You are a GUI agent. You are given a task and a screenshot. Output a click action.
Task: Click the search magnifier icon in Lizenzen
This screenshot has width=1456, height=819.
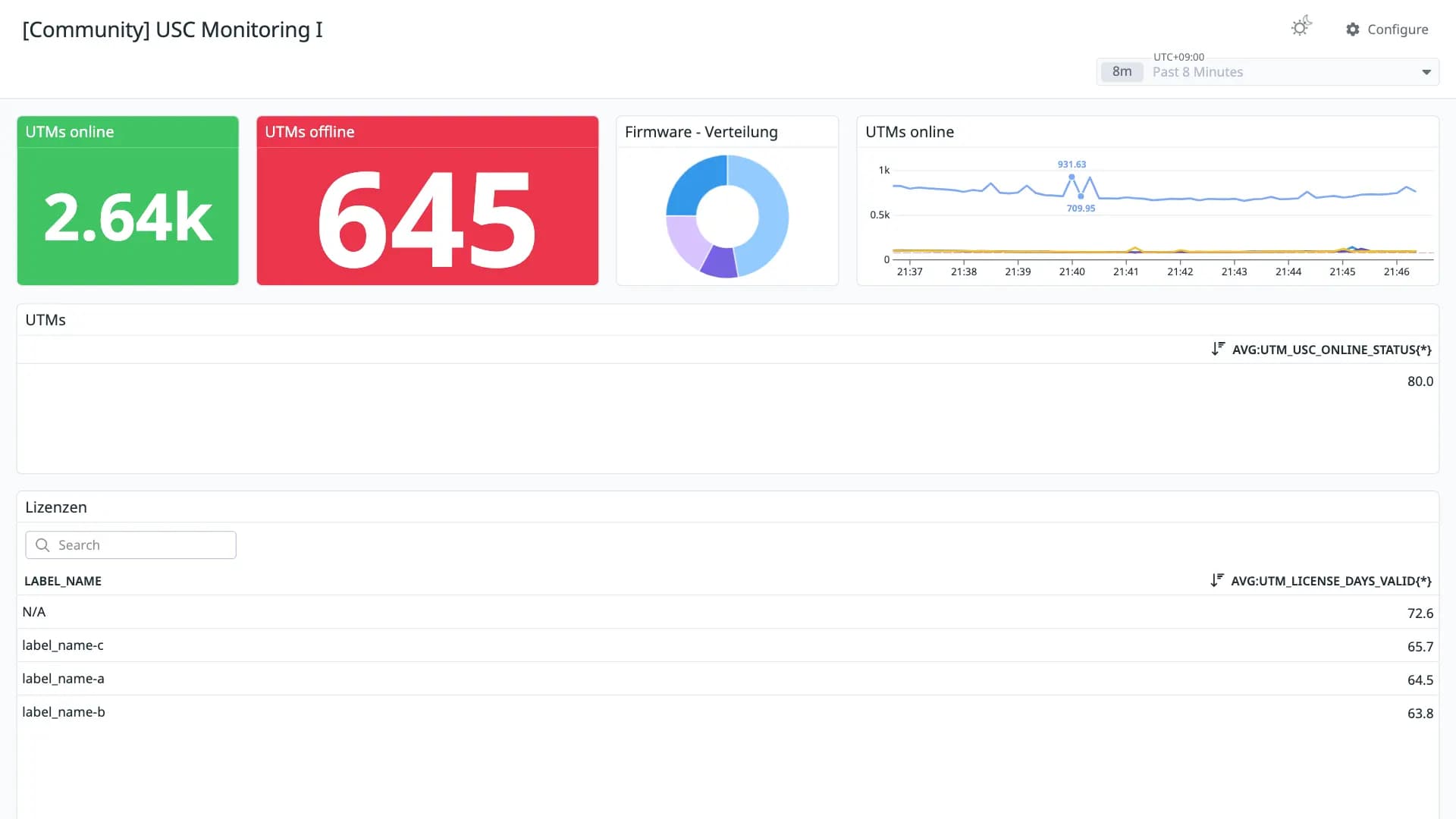(42, 545)
